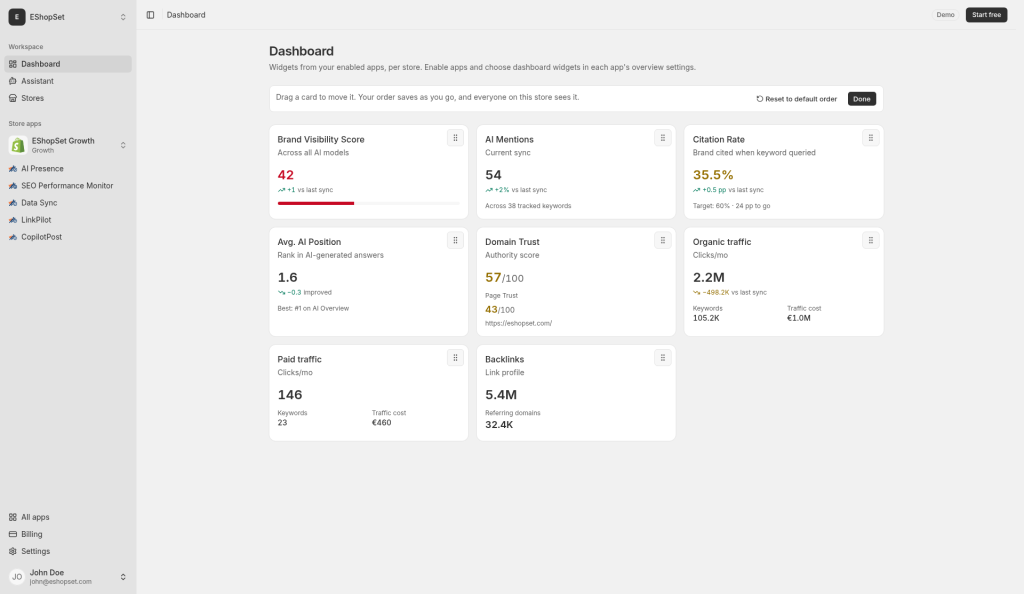Open the EShopSet workspace switcher chevron
This screenshot has height=594, width=1024.
(x=123, y=17)
